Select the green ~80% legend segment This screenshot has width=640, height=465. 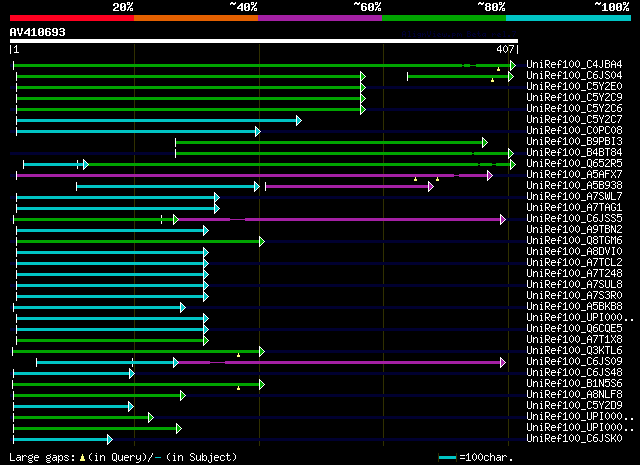444,18
